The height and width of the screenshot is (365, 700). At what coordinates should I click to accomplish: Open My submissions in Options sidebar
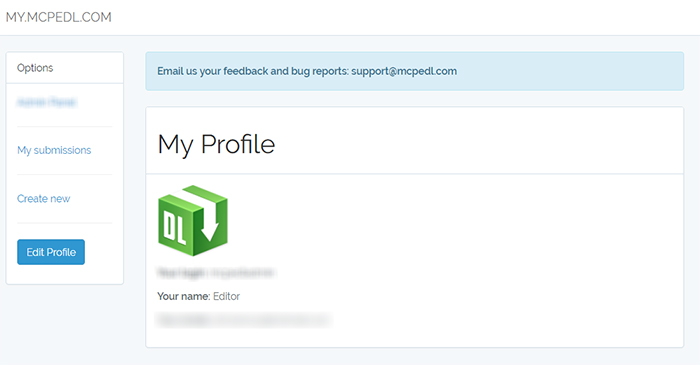[x=54, y=150]
